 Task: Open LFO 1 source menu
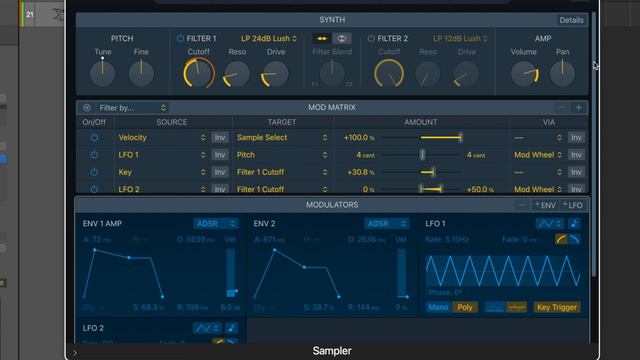(x=162, y=155)
